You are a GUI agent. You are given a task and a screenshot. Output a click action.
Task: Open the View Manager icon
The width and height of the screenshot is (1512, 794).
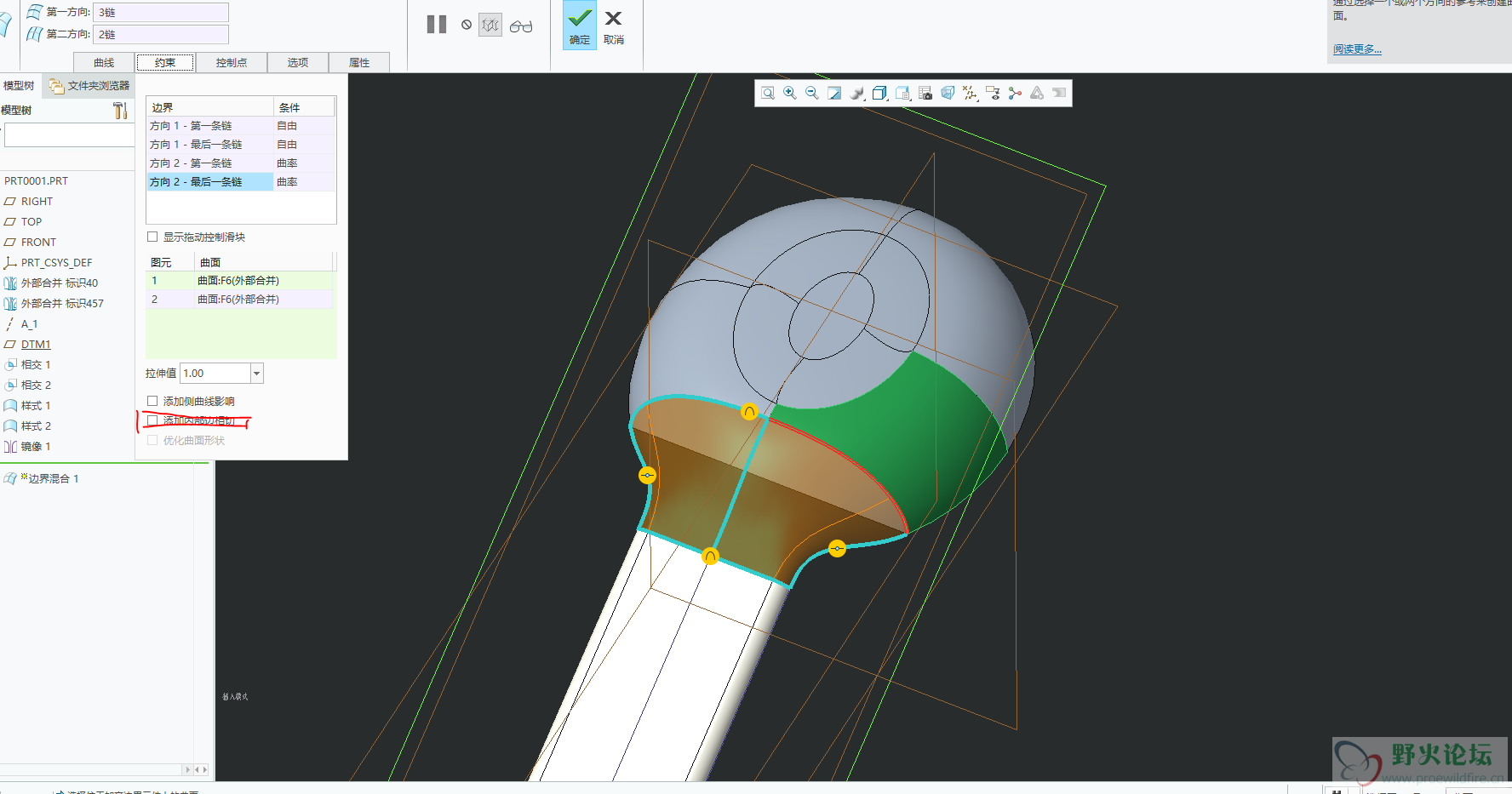[x=903, y=93]
